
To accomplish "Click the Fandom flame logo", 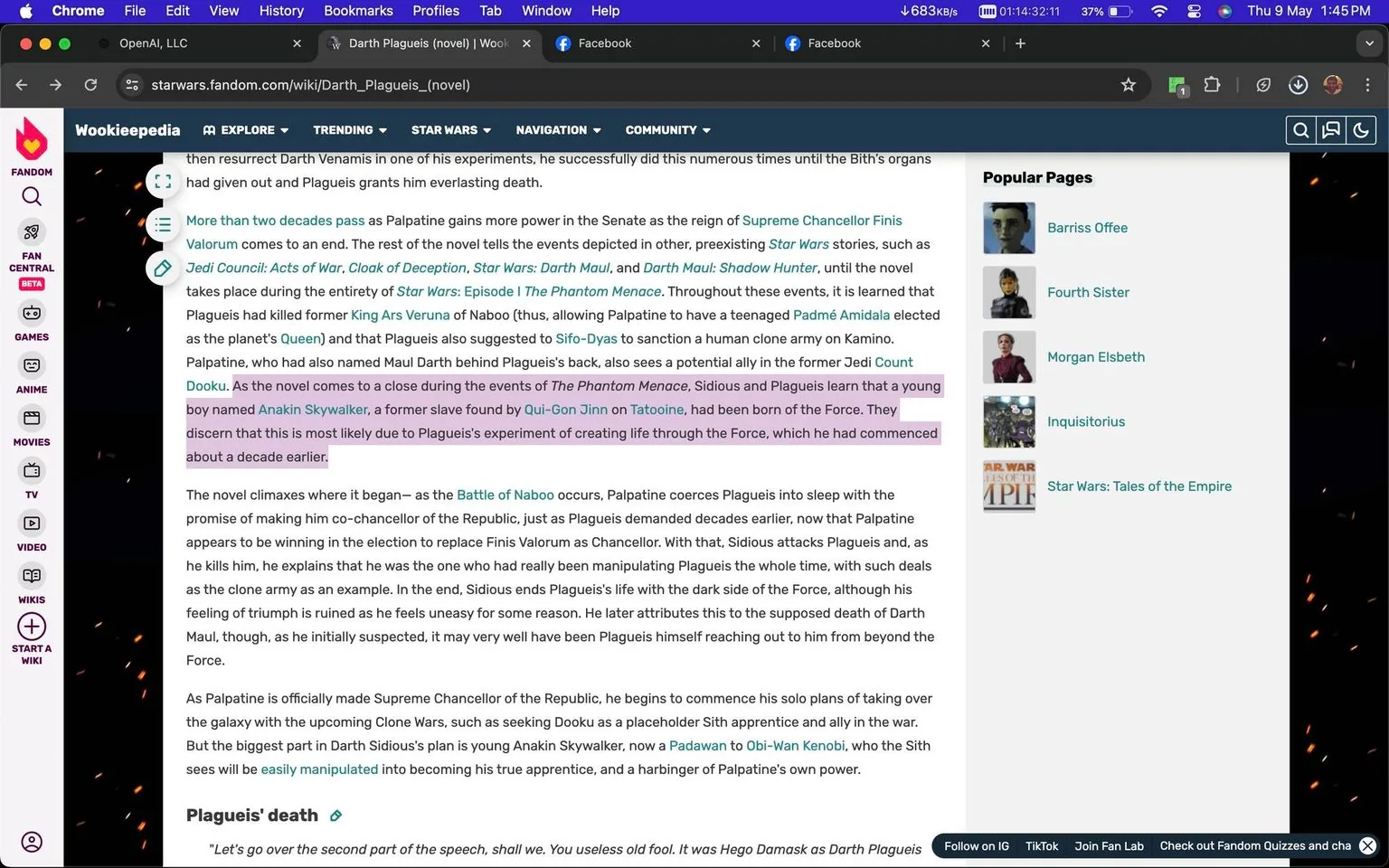I will (32, 141).
